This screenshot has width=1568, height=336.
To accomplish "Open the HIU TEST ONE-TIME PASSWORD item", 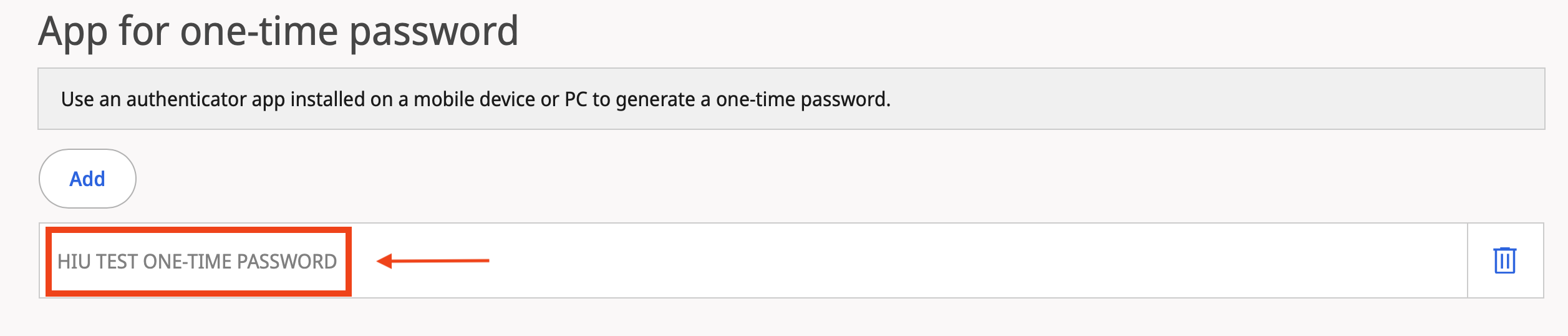I will click(197, 261).
